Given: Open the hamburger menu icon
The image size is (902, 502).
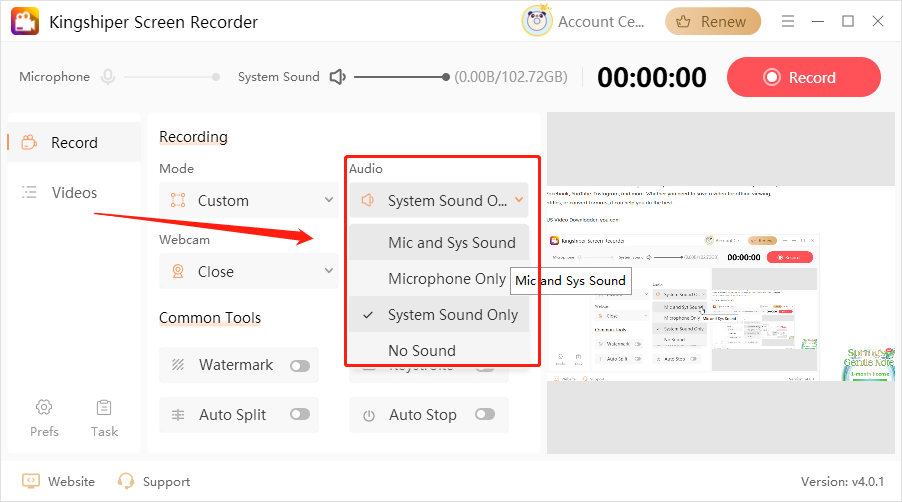Looking at the screenshot, I should pyautogui.click(x=789, y=21).
